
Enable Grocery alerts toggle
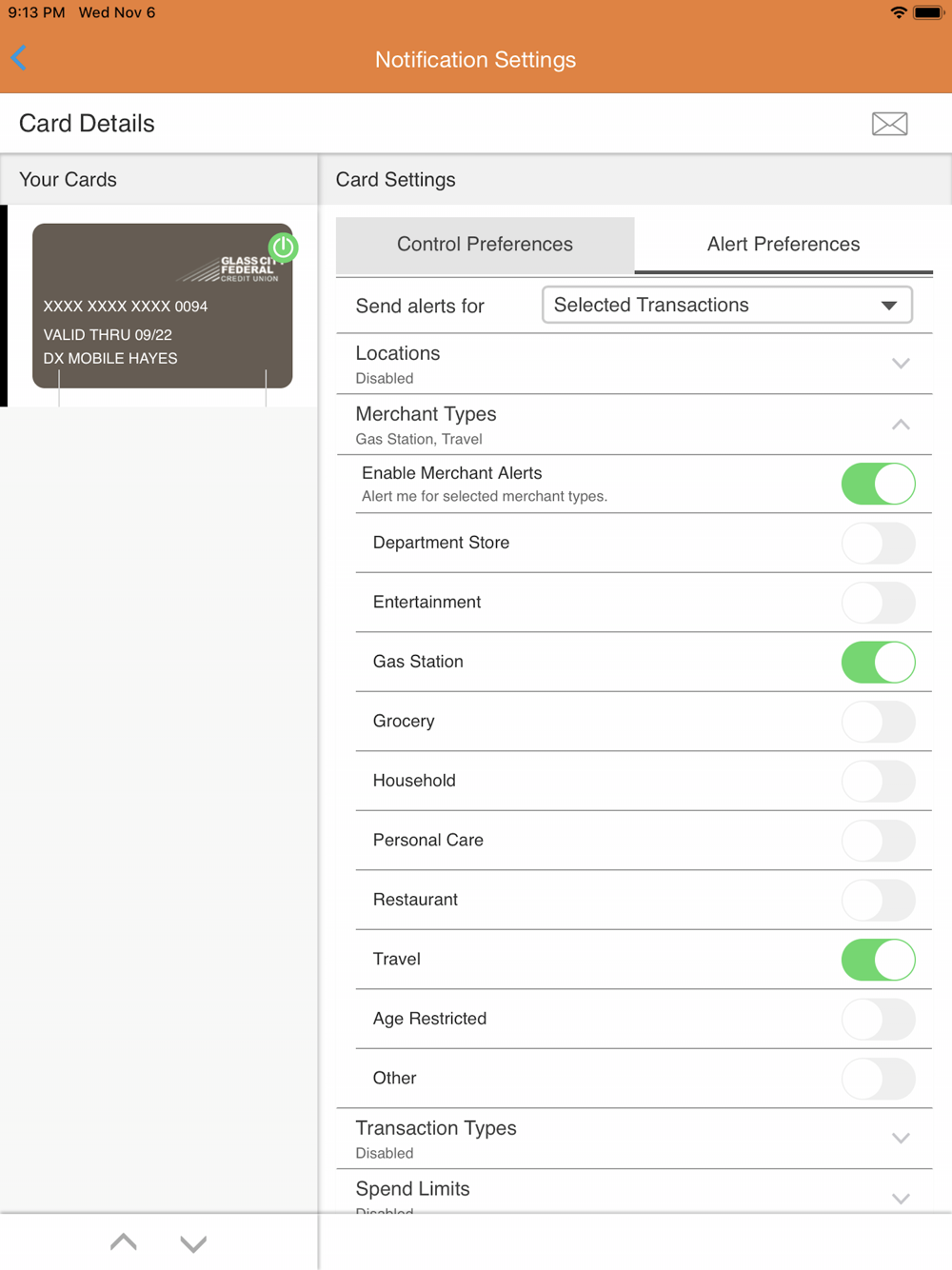(878, 722)
